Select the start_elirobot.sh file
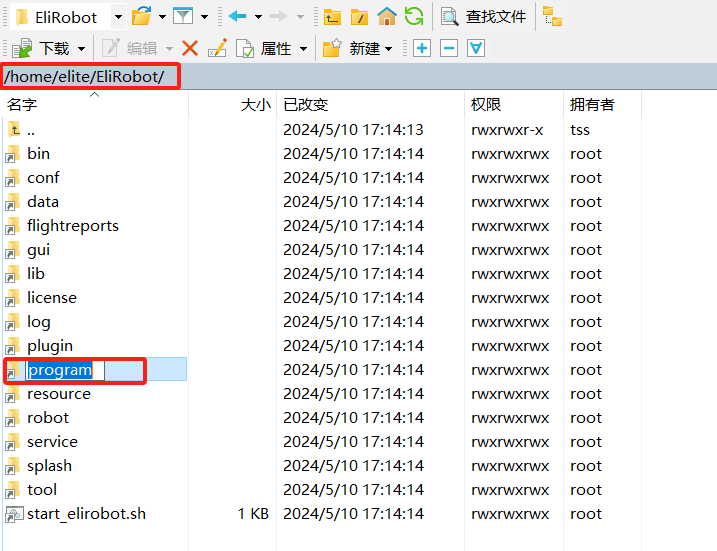The width and height of the screenshot is (717, 551). point(86,514)
